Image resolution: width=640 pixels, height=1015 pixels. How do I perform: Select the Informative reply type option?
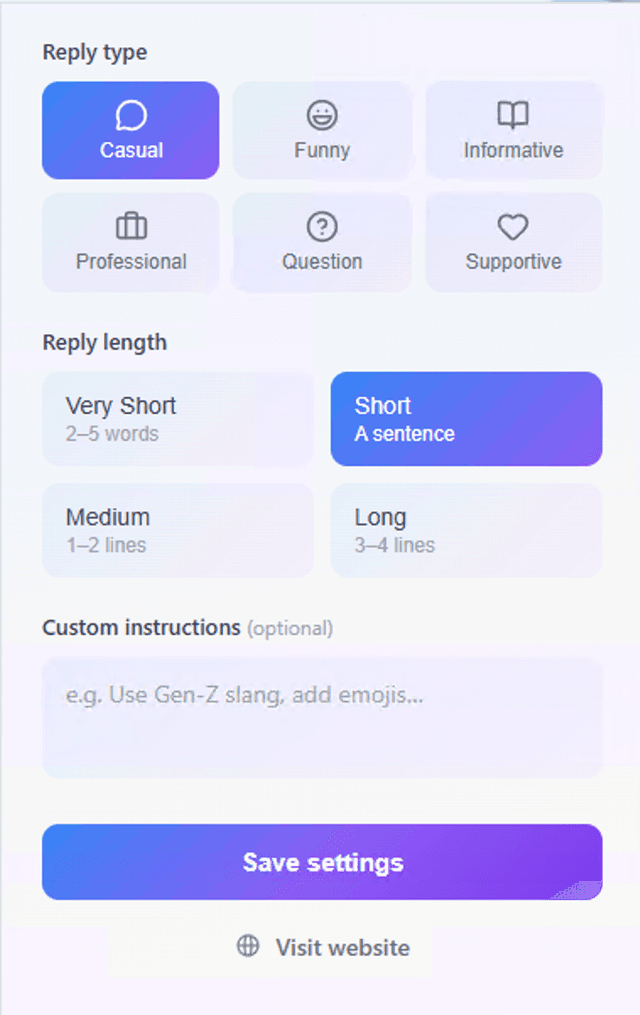tap(513, 130)
